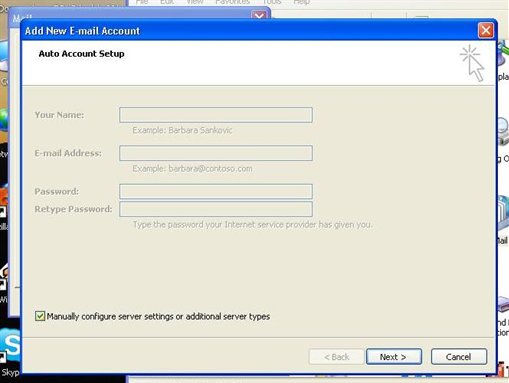Proceed with the Next > button

click(x=394, y=357)
